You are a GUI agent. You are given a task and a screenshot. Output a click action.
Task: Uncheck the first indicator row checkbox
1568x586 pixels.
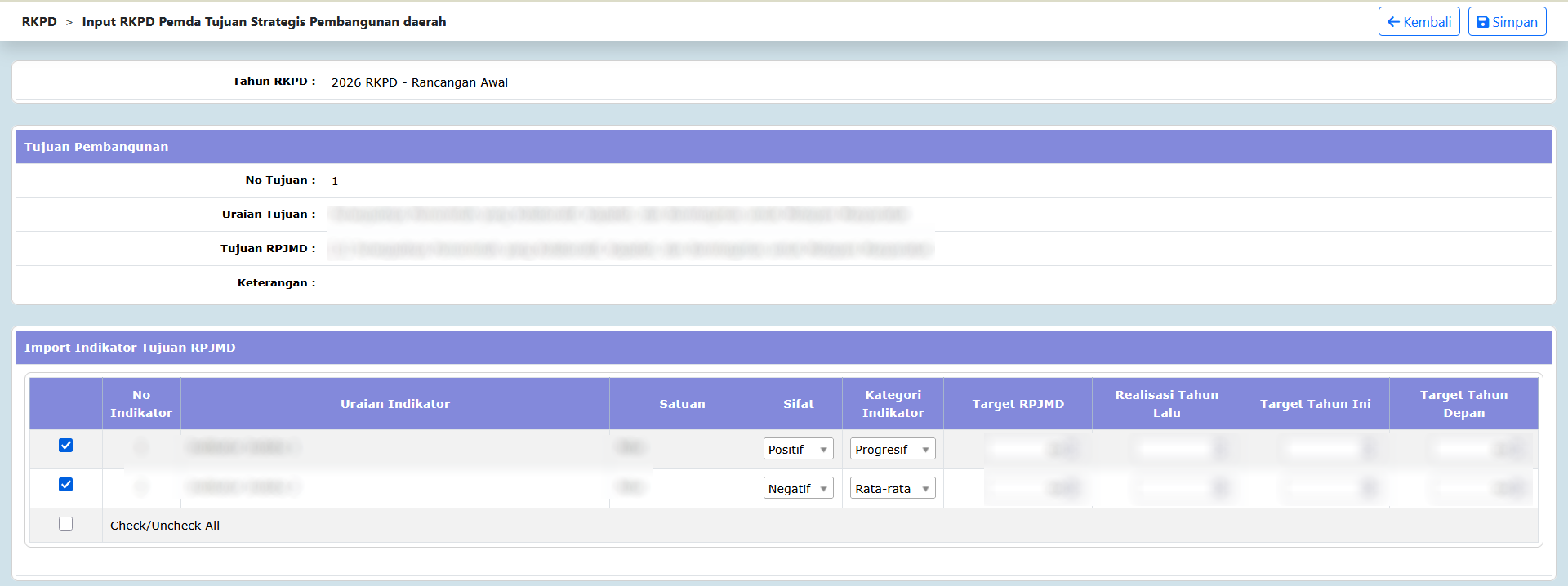[x=66, y=446]
